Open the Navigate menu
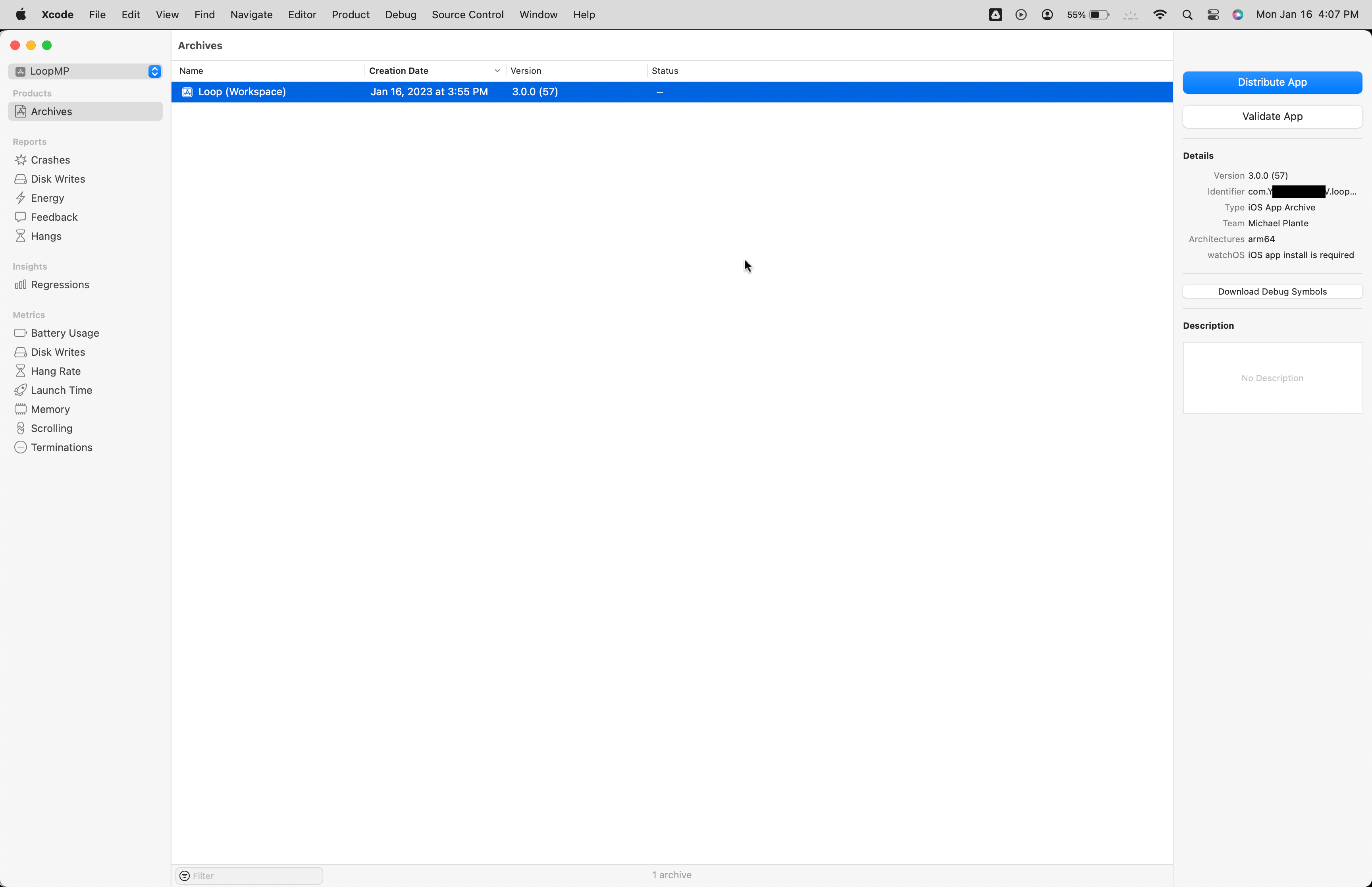Image resolution: width=1372 pixels, height=887 pixels. click(252, 14)
